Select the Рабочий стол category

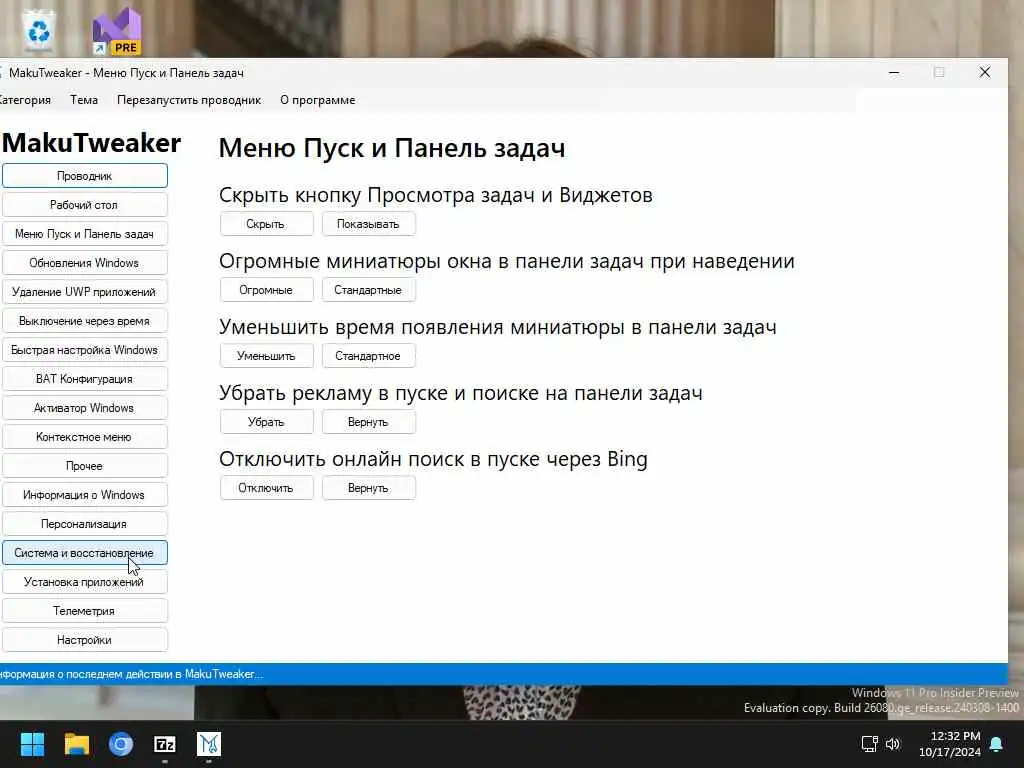[x=85, y=204]
